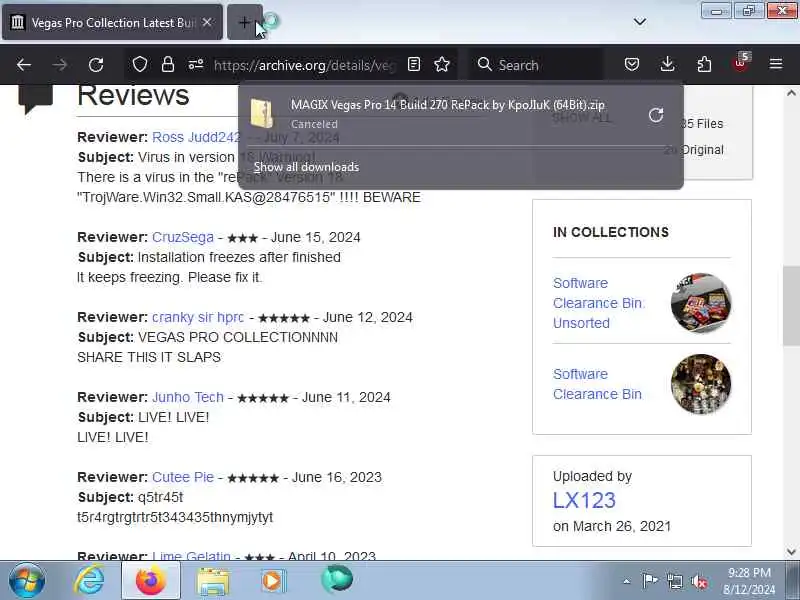
Task: Open reviewer Junho Tech profile link
Action: tap(188, 397)
